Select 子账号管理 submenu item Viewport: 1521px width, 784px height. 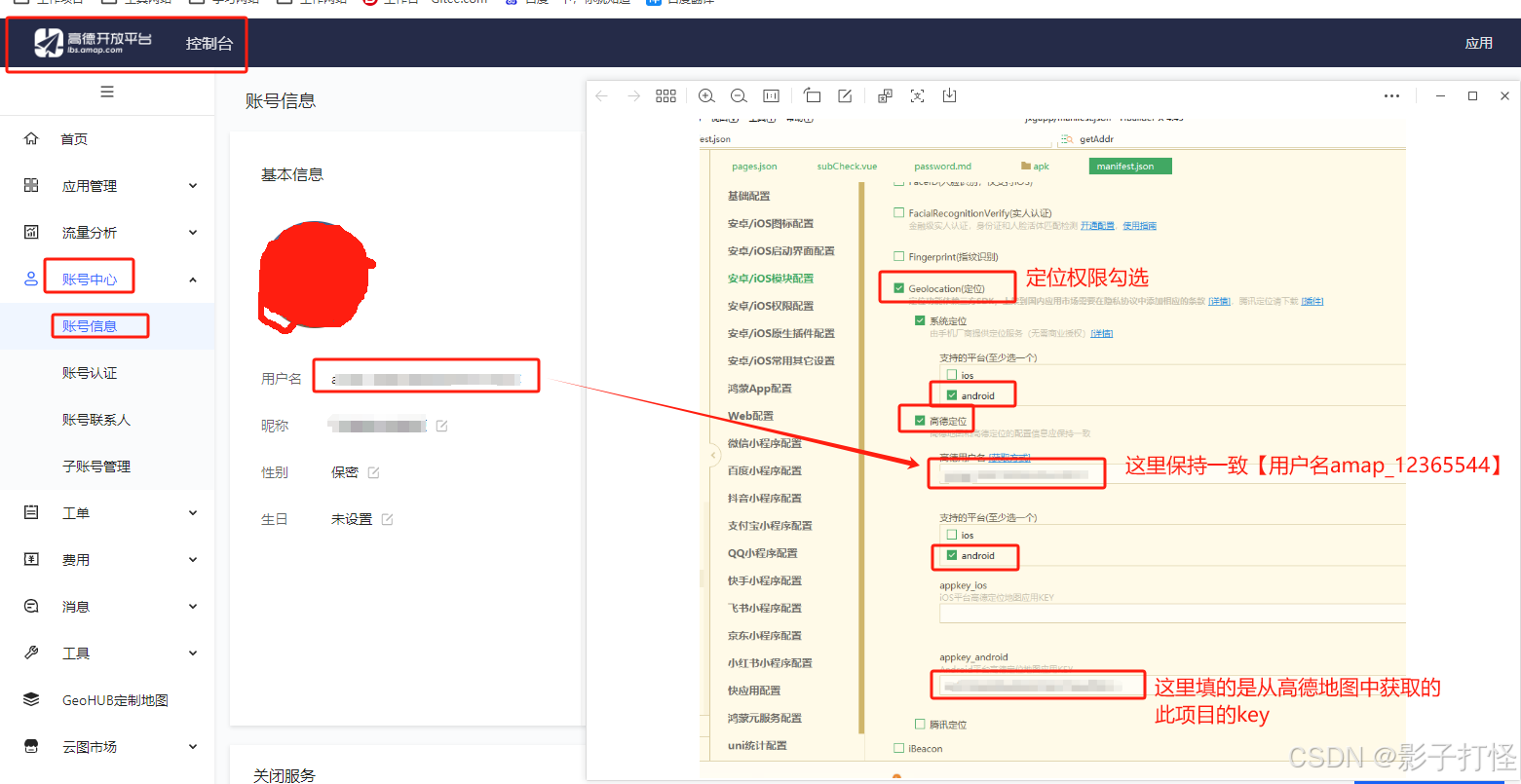click(x=96, y=467)
